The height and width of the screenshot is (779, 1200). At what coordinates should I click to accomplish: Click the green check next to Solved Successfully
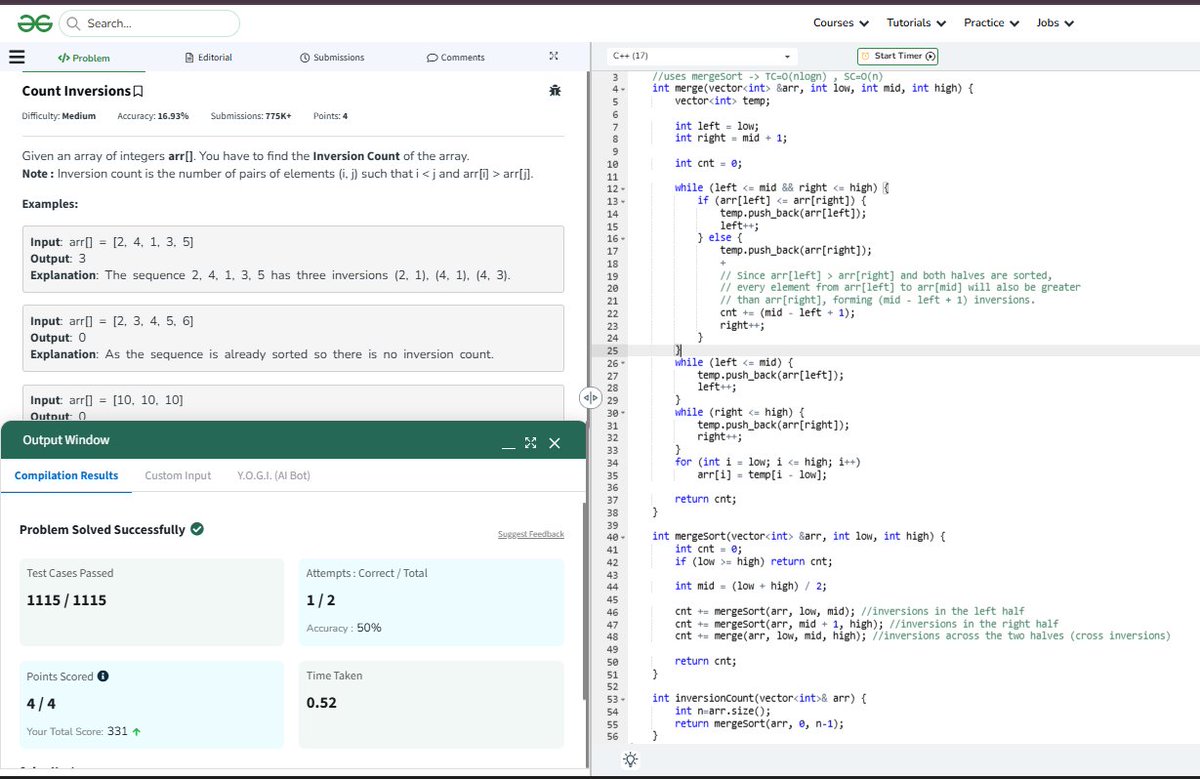tap(197, 529)
